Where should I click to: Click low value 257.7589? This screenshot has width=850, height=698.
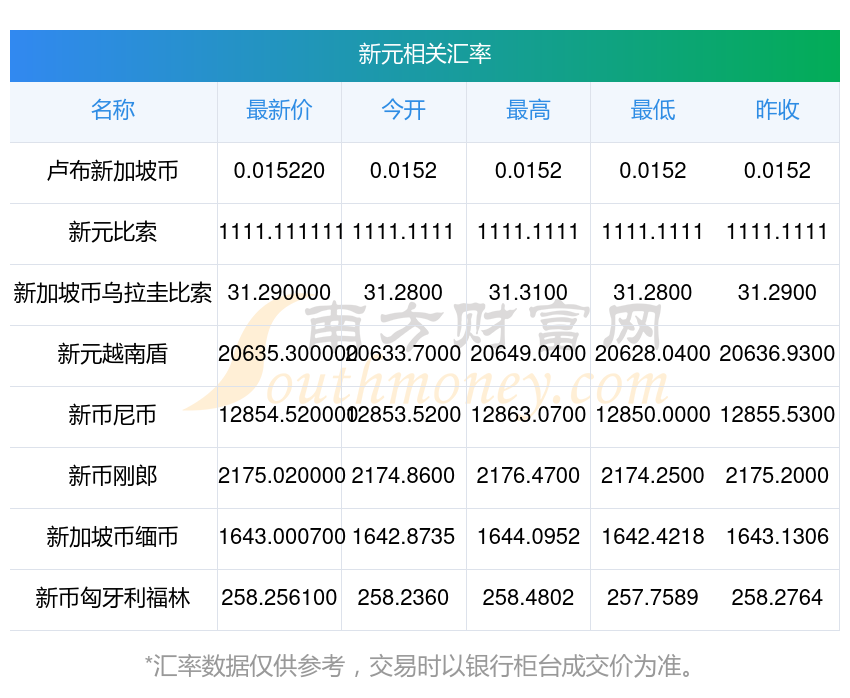tap(653, 598)
